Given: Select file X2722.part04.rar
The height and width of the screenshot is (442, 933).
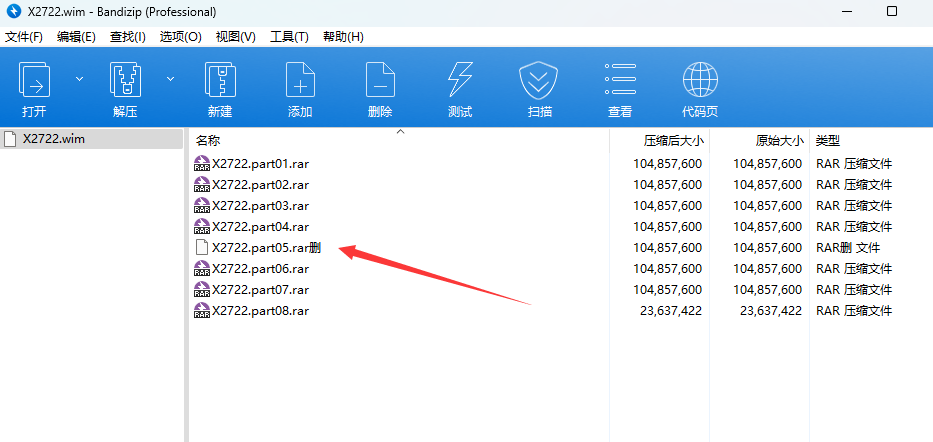Looking at the screenshot, I should (260, 227).
